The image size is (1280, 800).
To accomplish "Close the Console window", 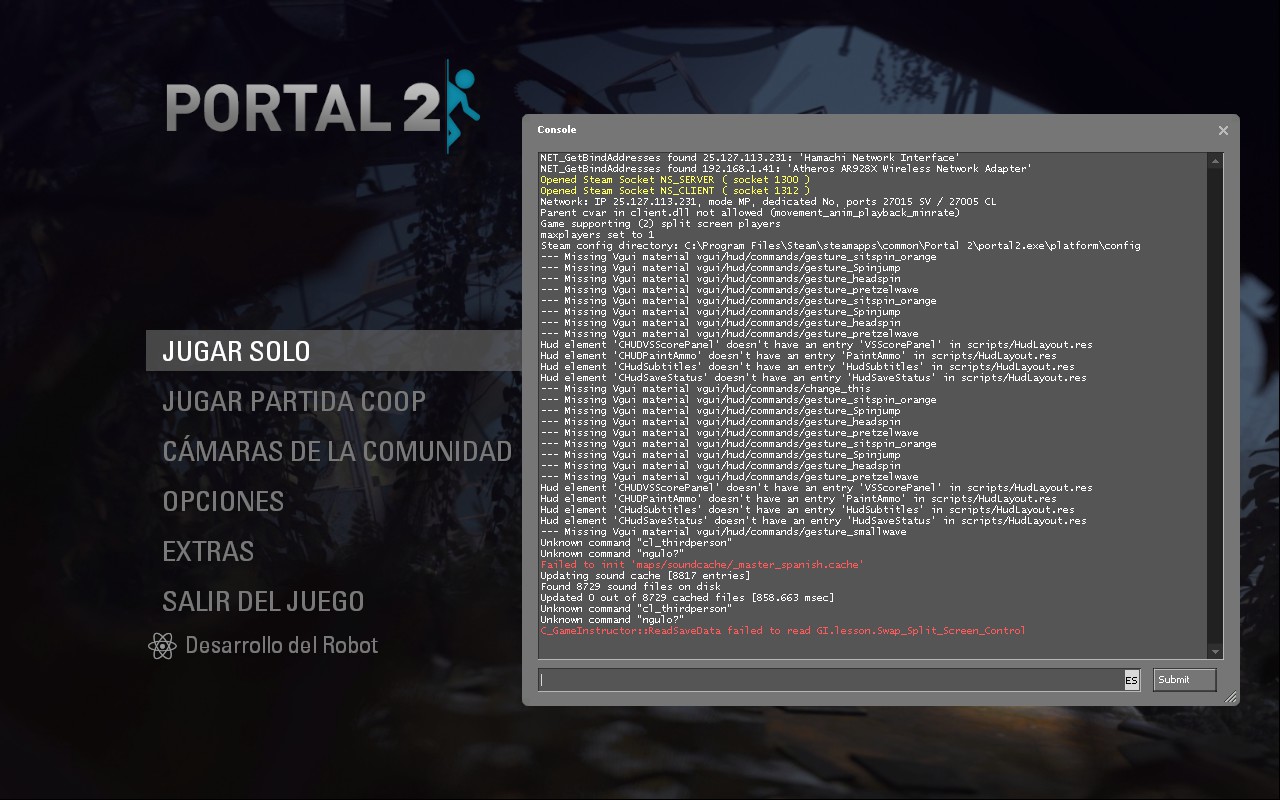I will pyautogui.click(x=1223, y=130).
